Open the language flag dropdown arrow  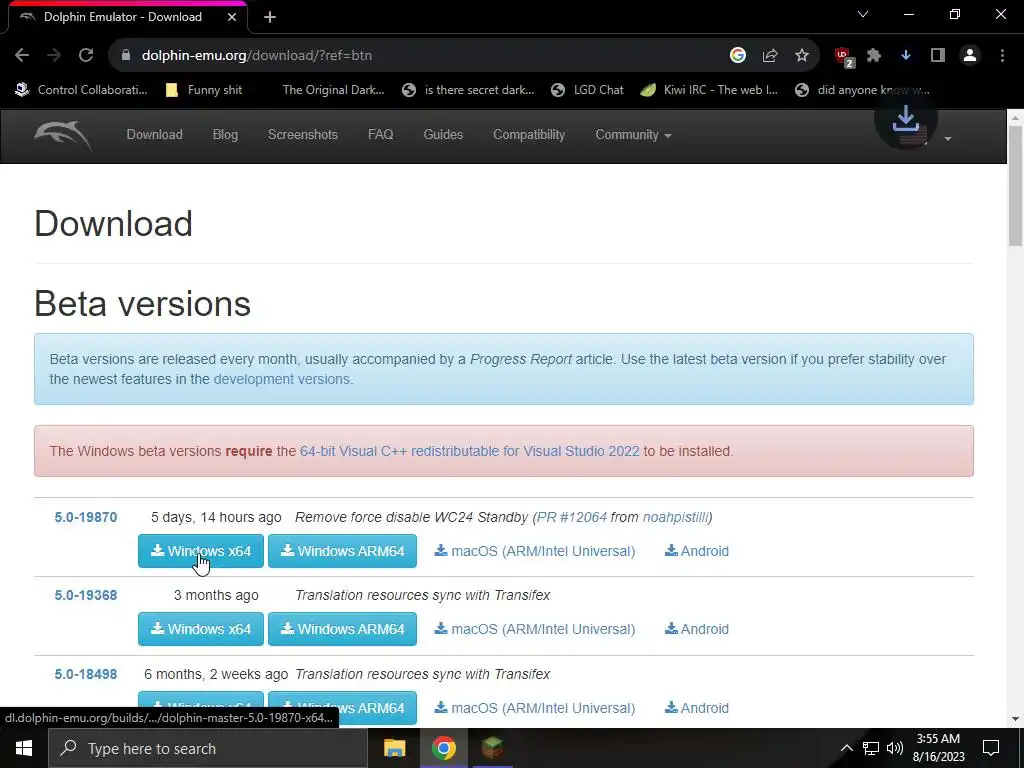click(948, 138)
